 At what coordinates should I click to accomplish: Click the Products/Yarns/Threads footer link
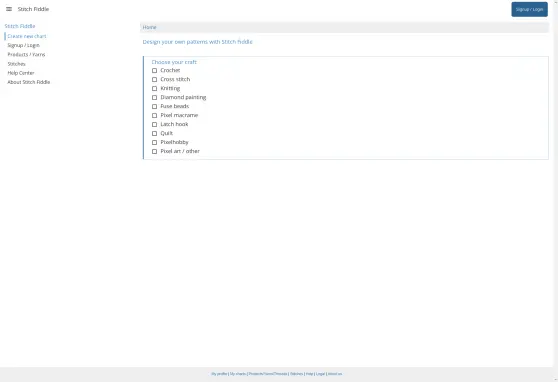click(268, 374)
